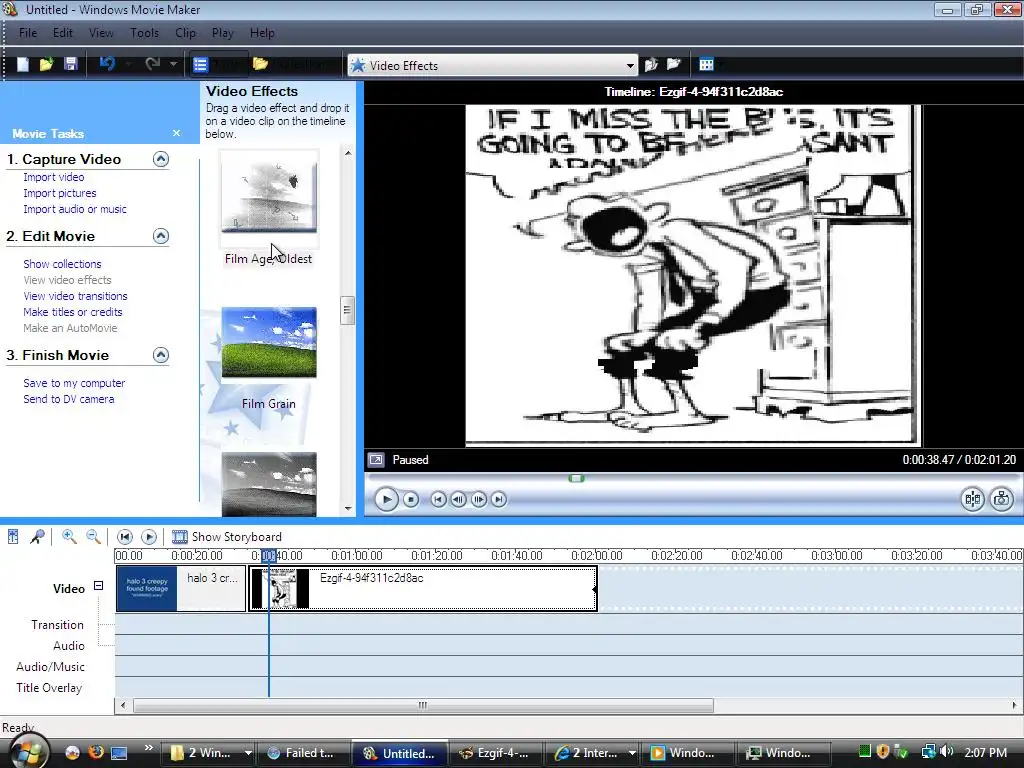Switch to Show Storyboard view
The image size is (1024, 768).
point(227,537)
